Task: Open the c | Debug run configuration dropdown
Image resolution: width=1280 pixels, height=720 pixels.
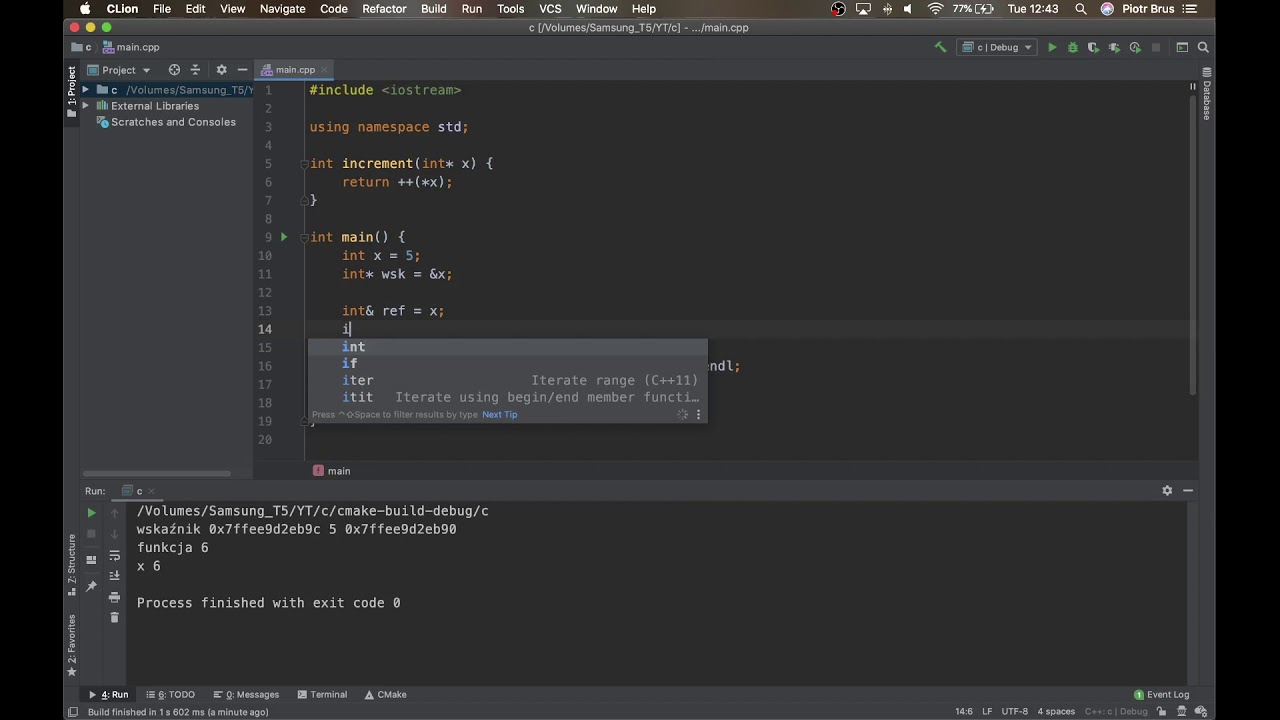Action: (x=997, y=47)
